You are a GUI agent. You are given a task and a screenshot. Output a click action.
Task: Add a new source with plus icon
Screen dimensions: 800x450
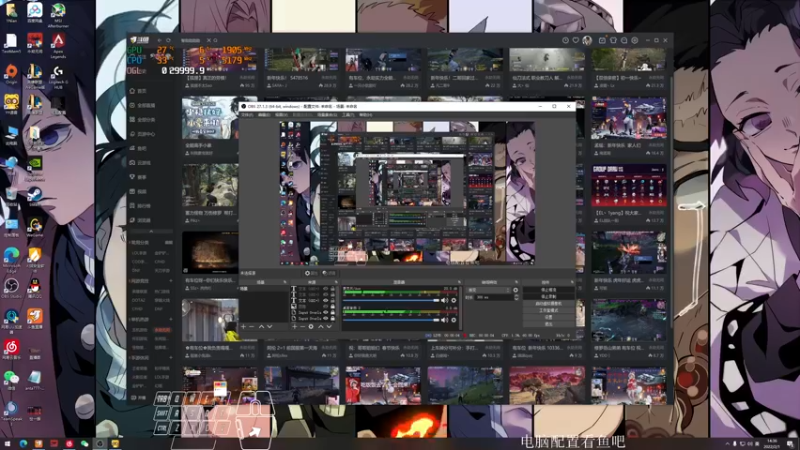(x=295, y=327)
